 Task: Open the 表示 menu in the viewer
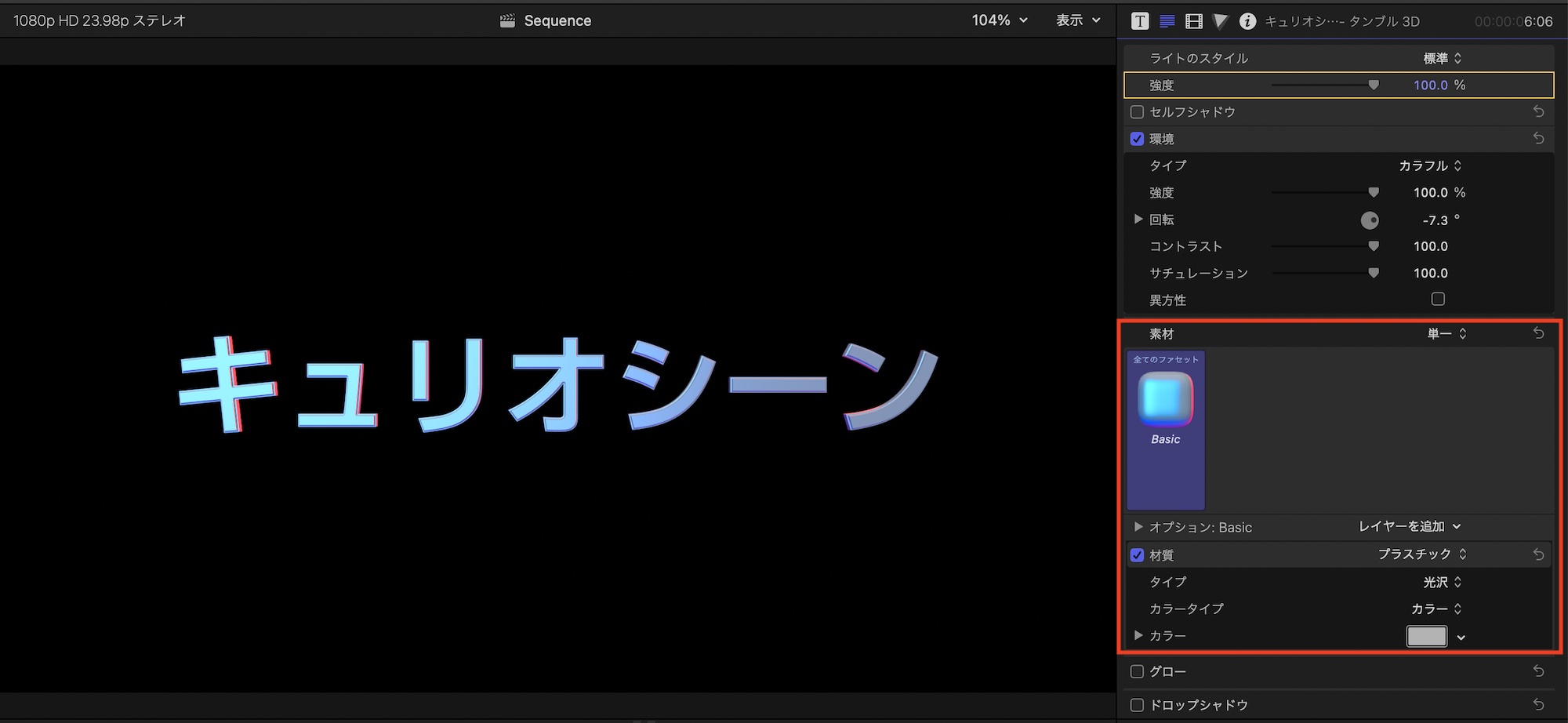(x=1078, y=20)
